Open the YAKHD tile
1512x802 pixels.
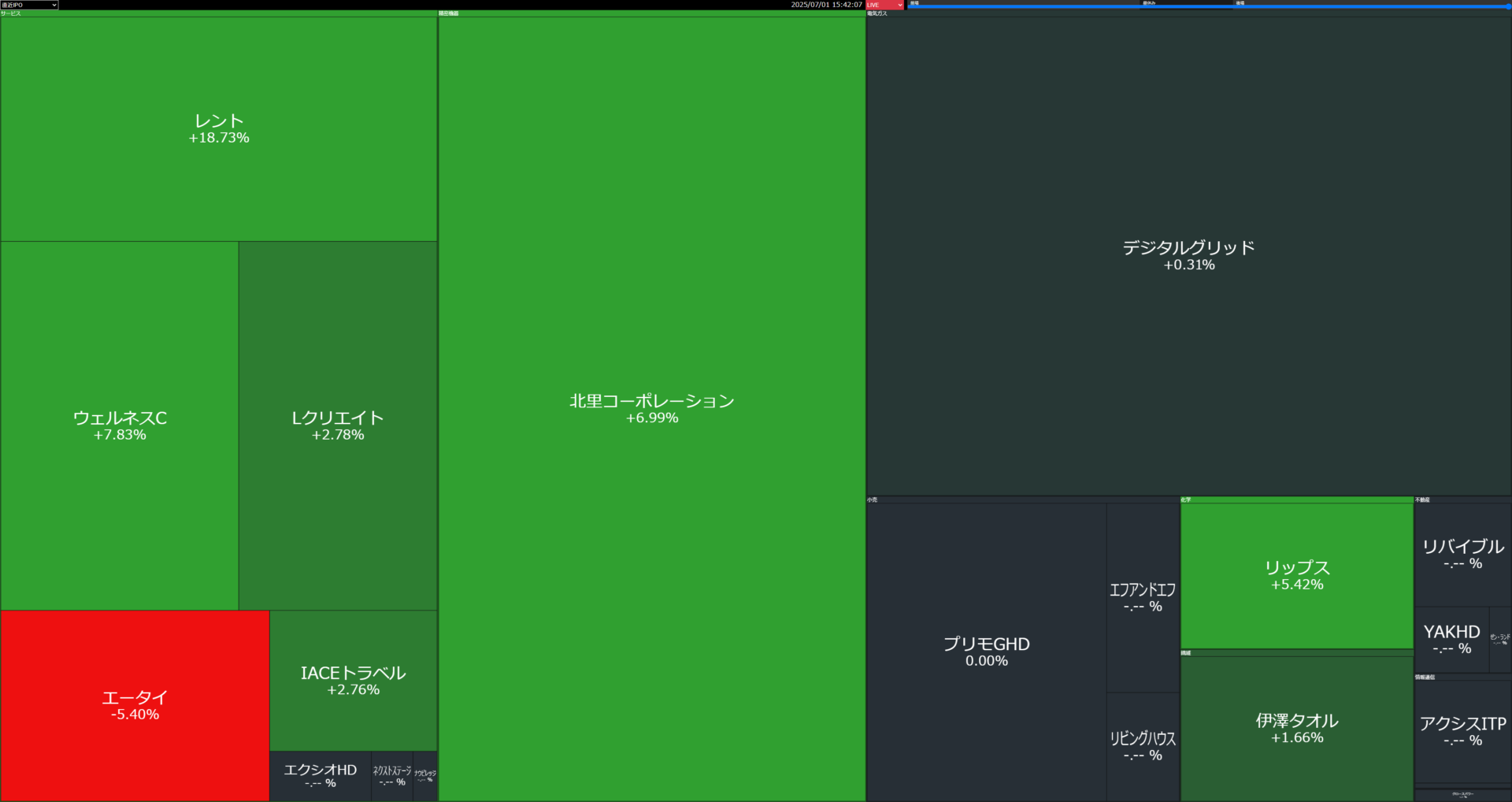point(1452,640)
